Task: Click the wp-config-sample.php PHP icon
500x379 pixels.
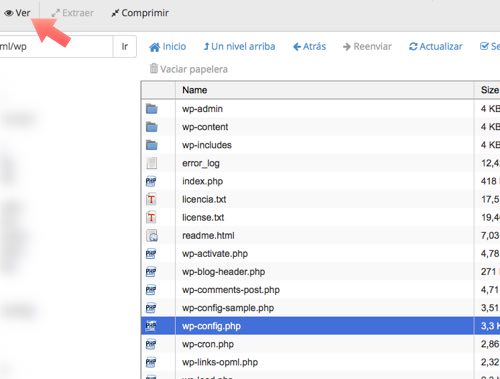Action: (x=151, y=308)
